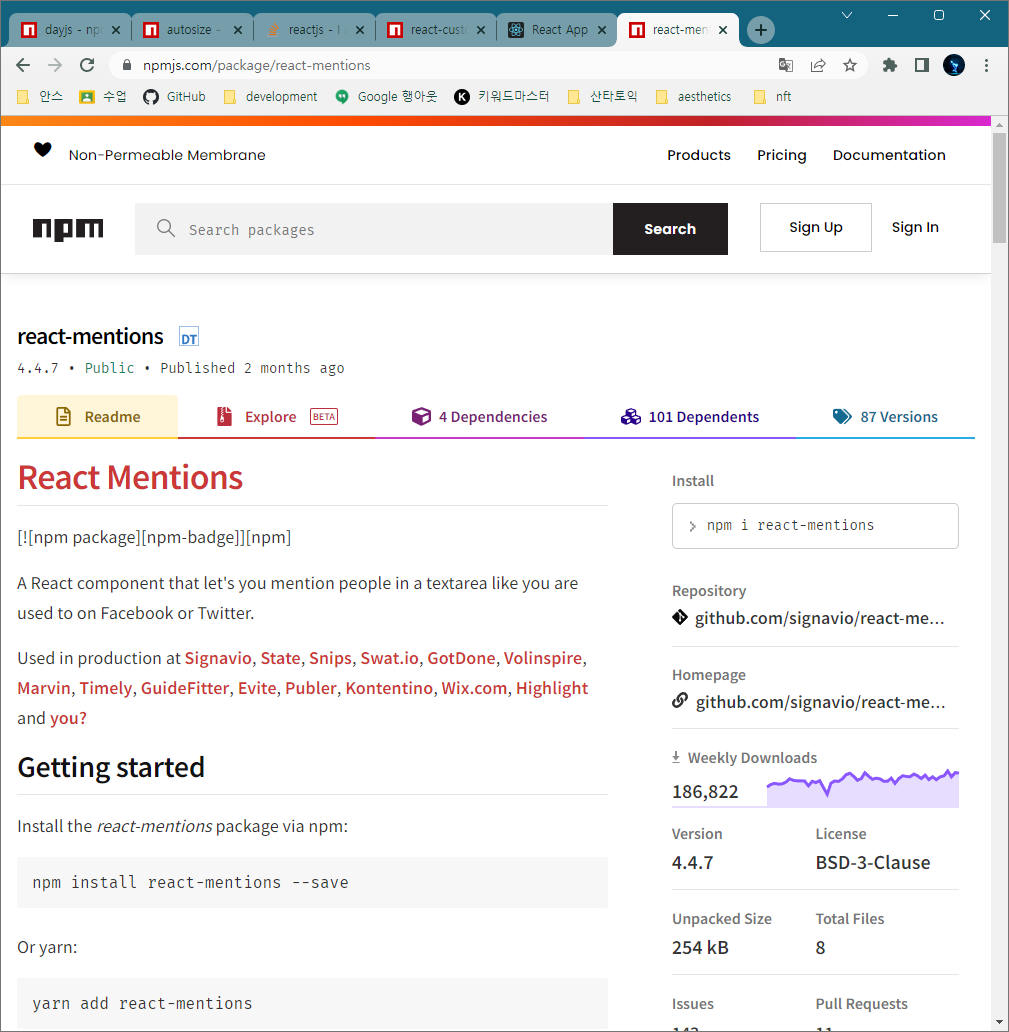
Task: Click the weekly downloads arrow icon
Action: coord(676,757)
